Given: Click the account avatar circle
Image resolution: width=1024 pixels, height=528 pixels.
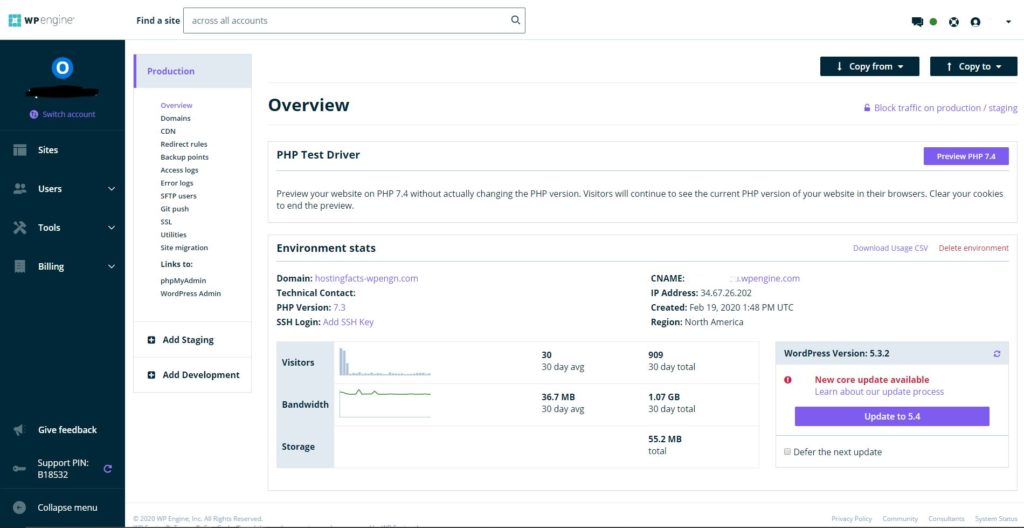Looking at the screenshot, I should (62, 67).
